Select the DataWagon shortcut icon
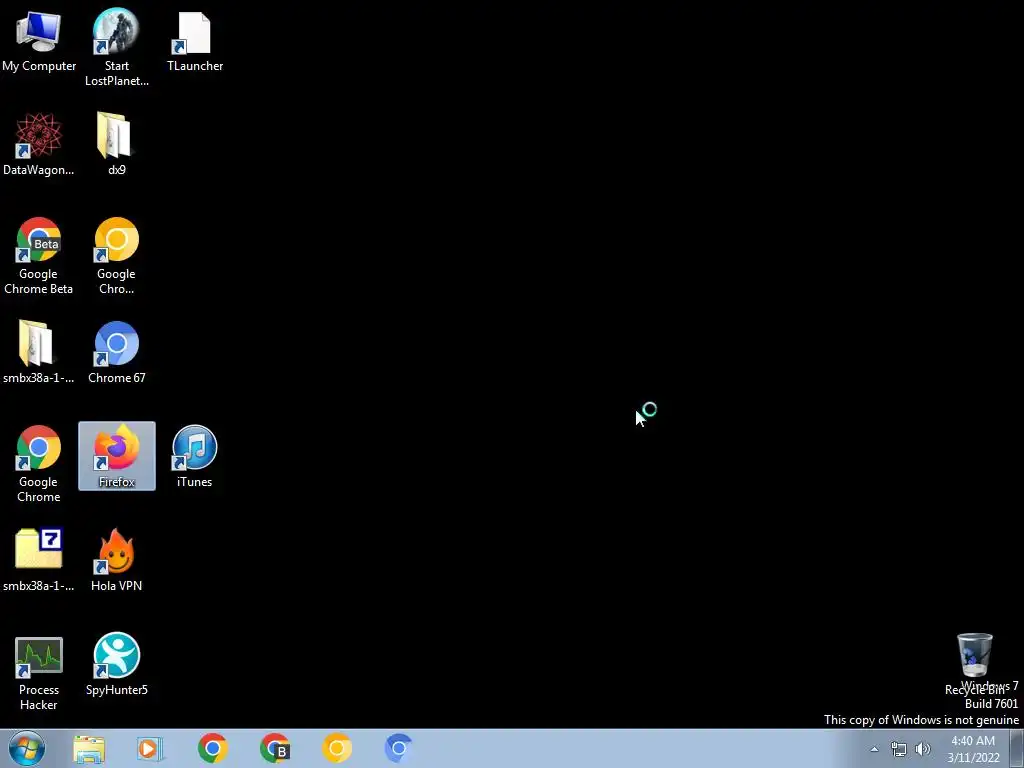The width and height of the screenshot is (1024, 768). tap(39, 144)
